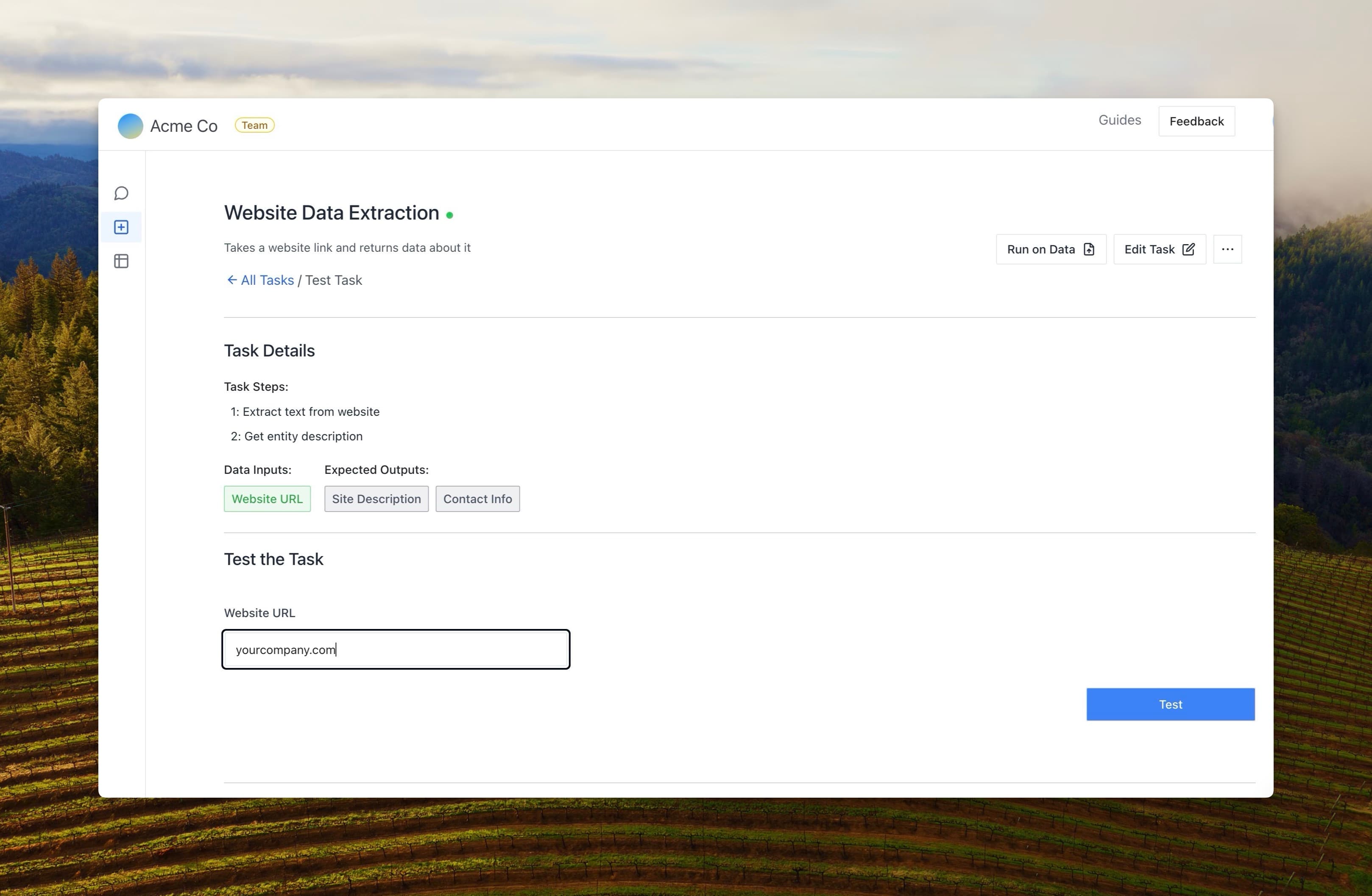
Task: Click the green status dot near the title
Action: point(450,215)
